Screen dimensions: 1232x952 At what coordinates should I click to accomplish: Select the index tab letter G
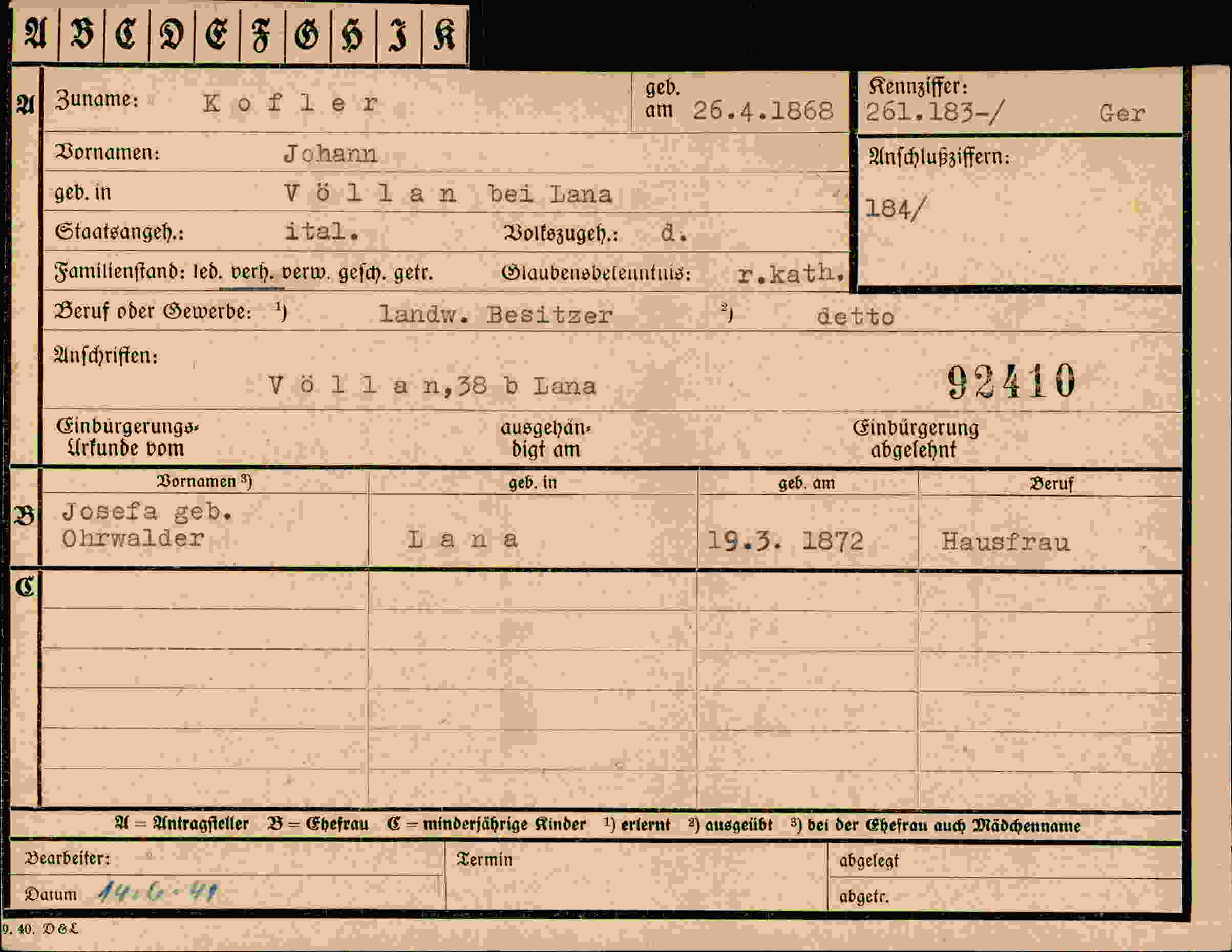[307, 35]
